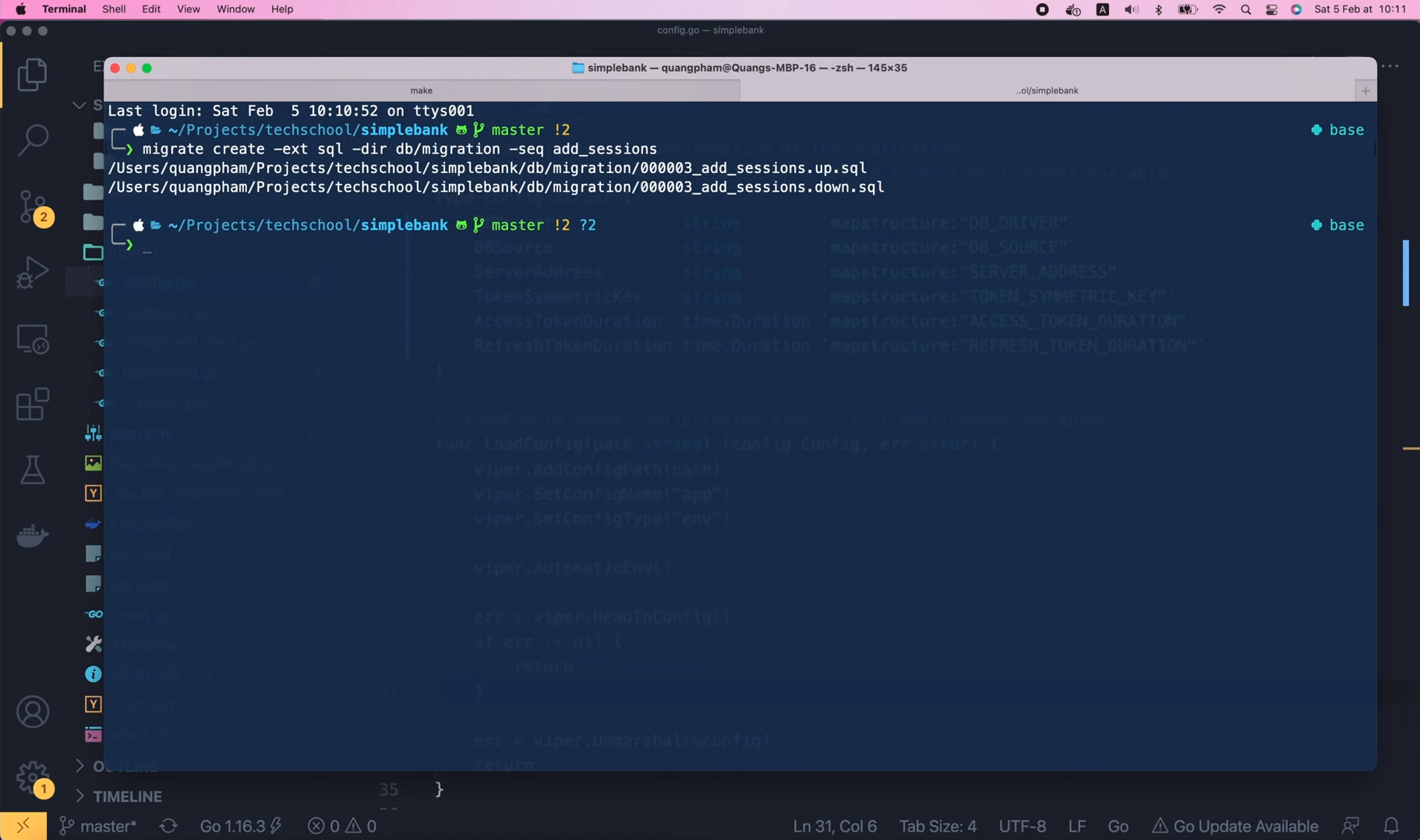
Task: Click the screen recording stop icon
Action: [1042, 9]
